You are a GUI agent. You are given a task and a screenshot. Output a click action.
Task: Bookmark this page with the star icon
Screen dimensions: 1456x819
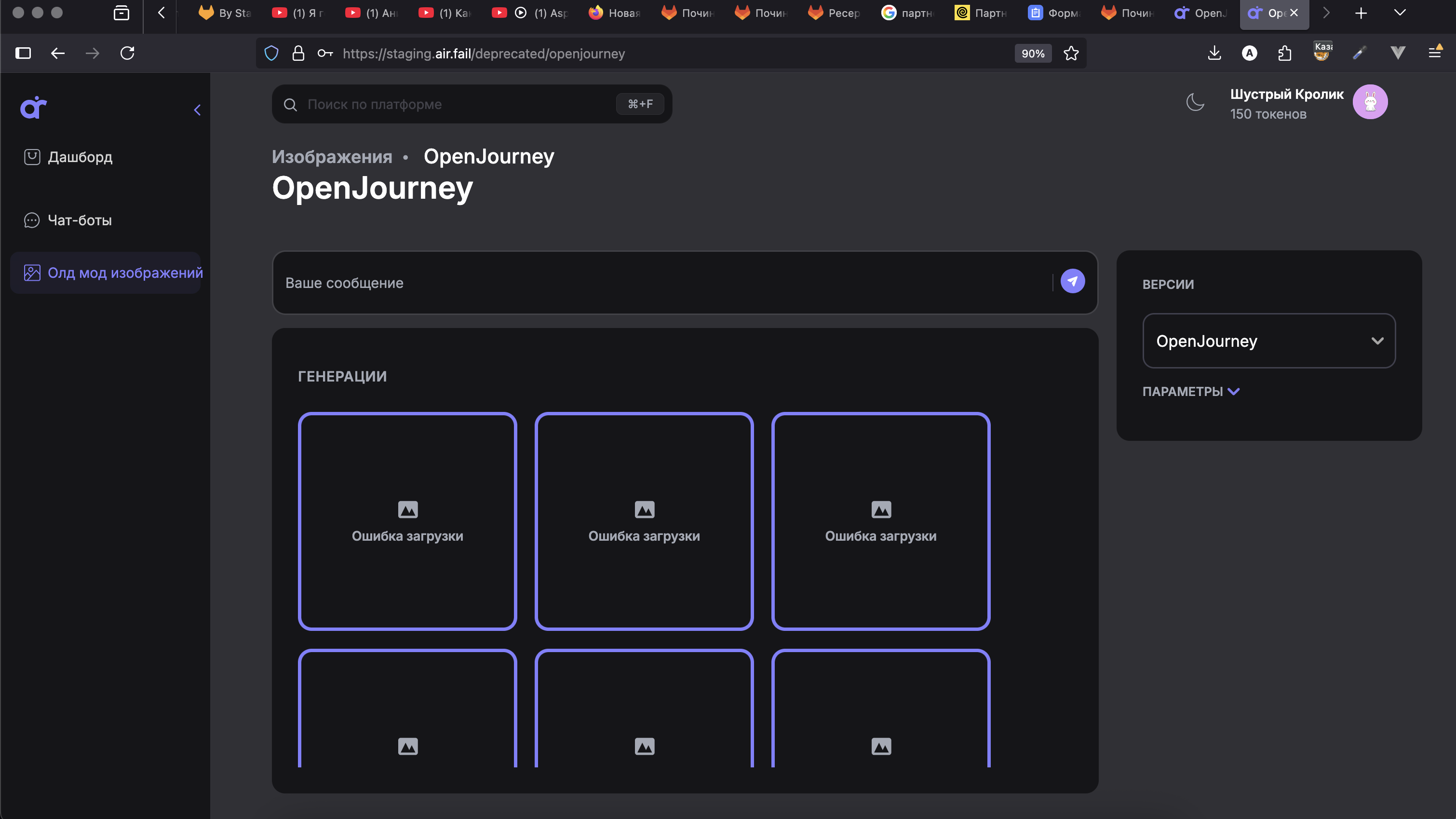click(1071, 53)
